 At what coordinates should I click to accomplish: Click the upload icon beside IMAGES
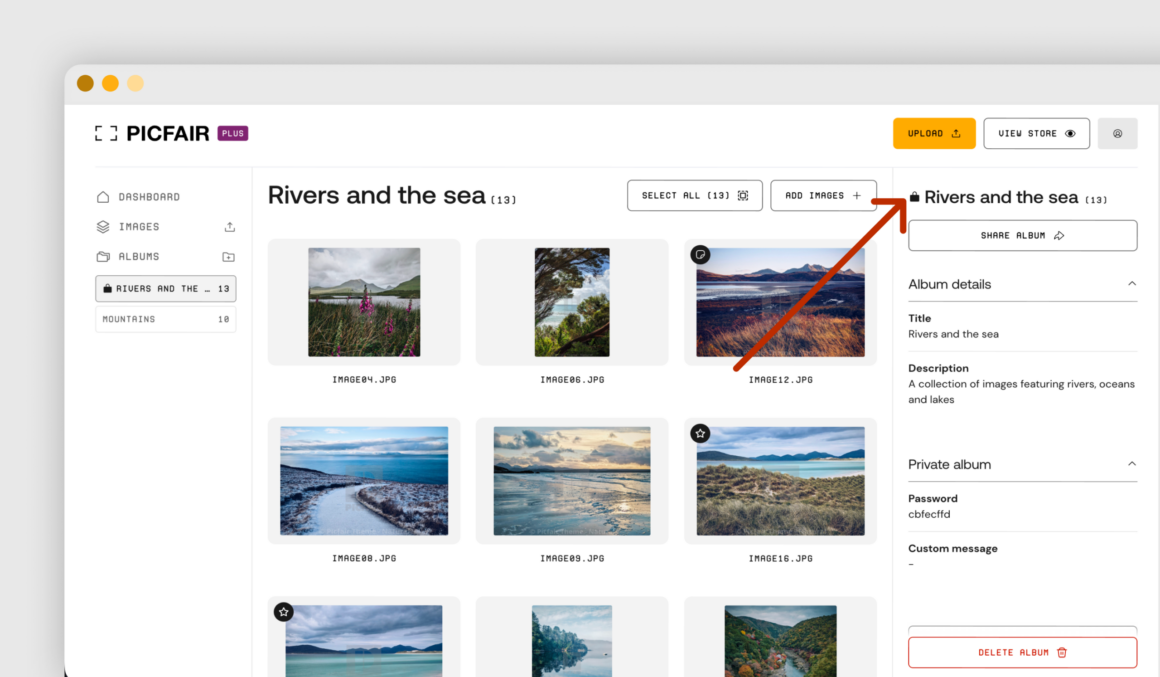click(229, 226)
